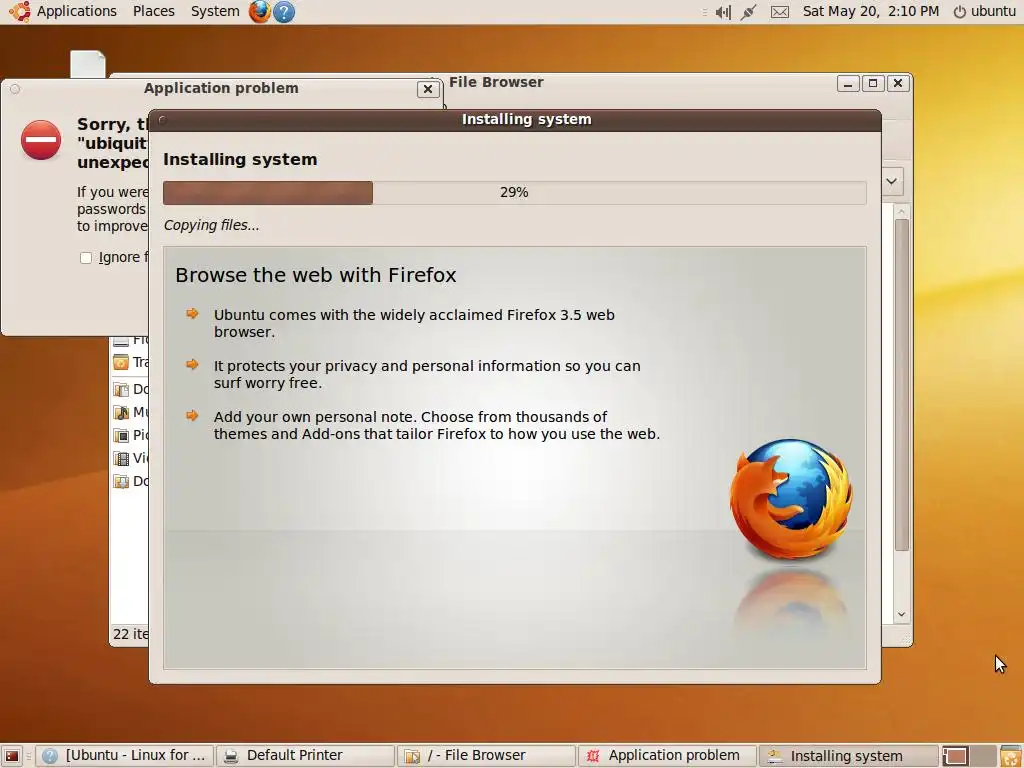
Task: Click the Installing system title bar
Action: click(x=515, y=120)
